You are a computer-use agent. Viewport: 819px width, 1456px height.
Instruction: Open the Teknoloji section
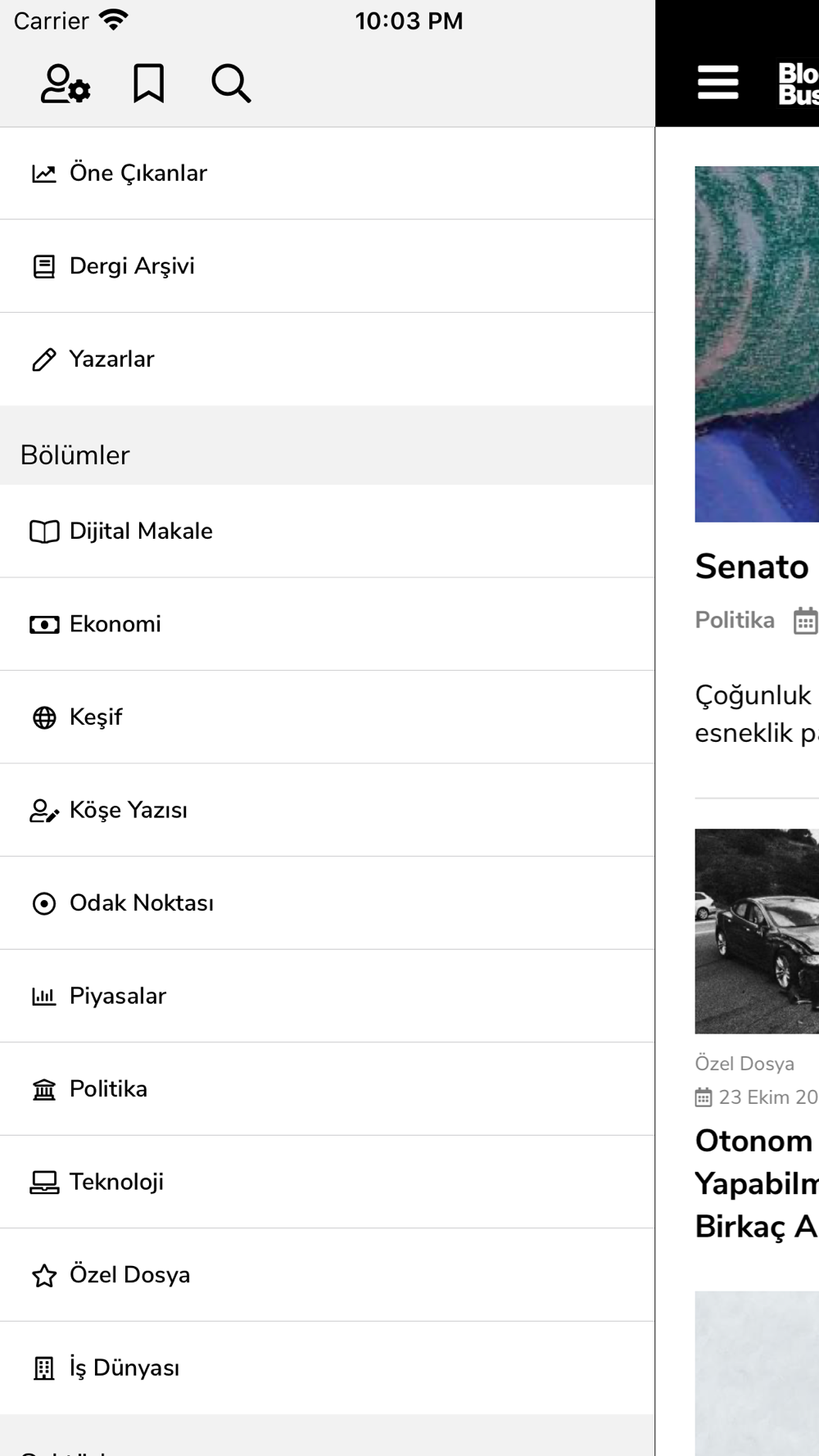(327, 1182)
